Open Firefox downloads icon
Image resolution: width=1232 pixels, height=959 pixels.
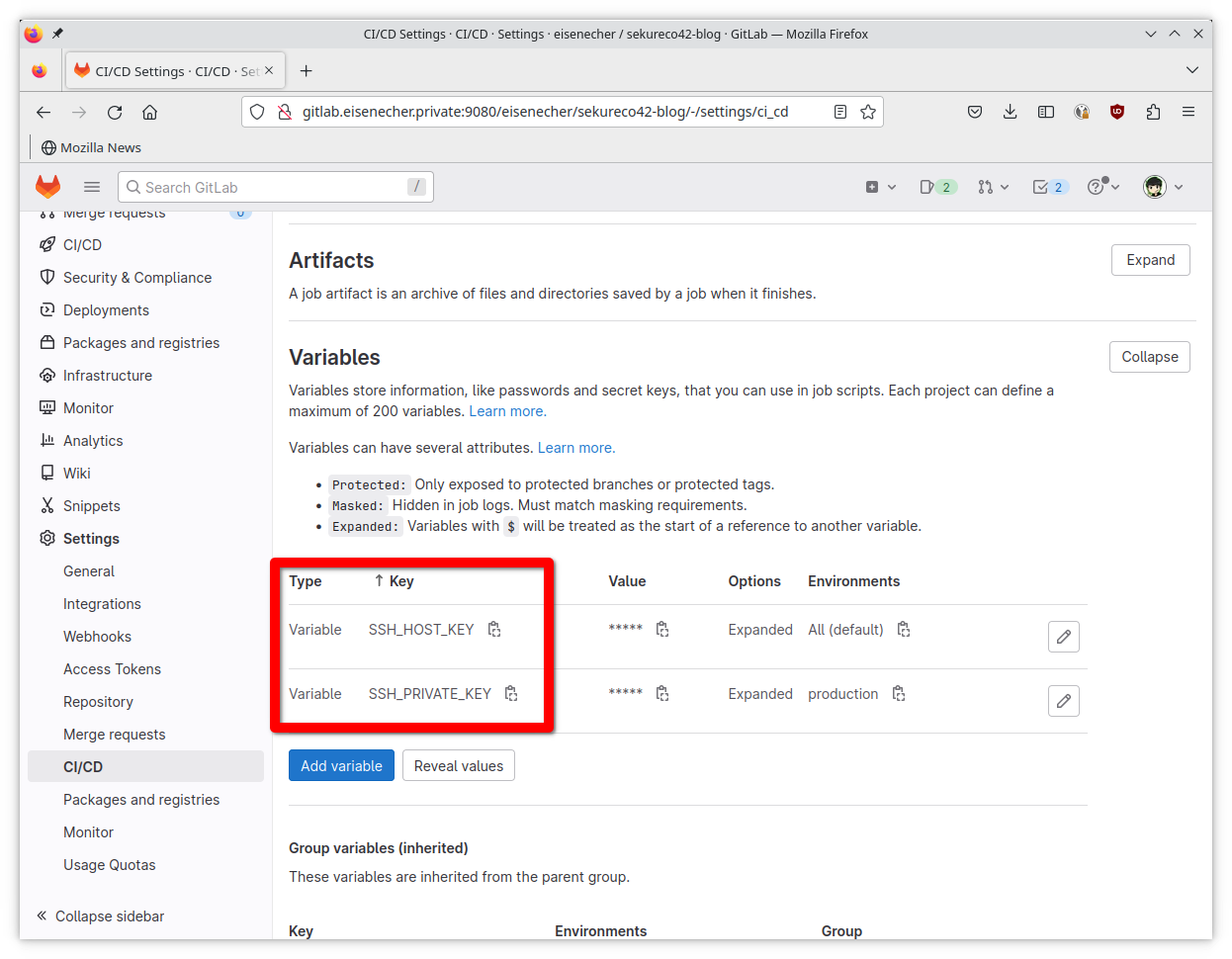pos(1010,112)
